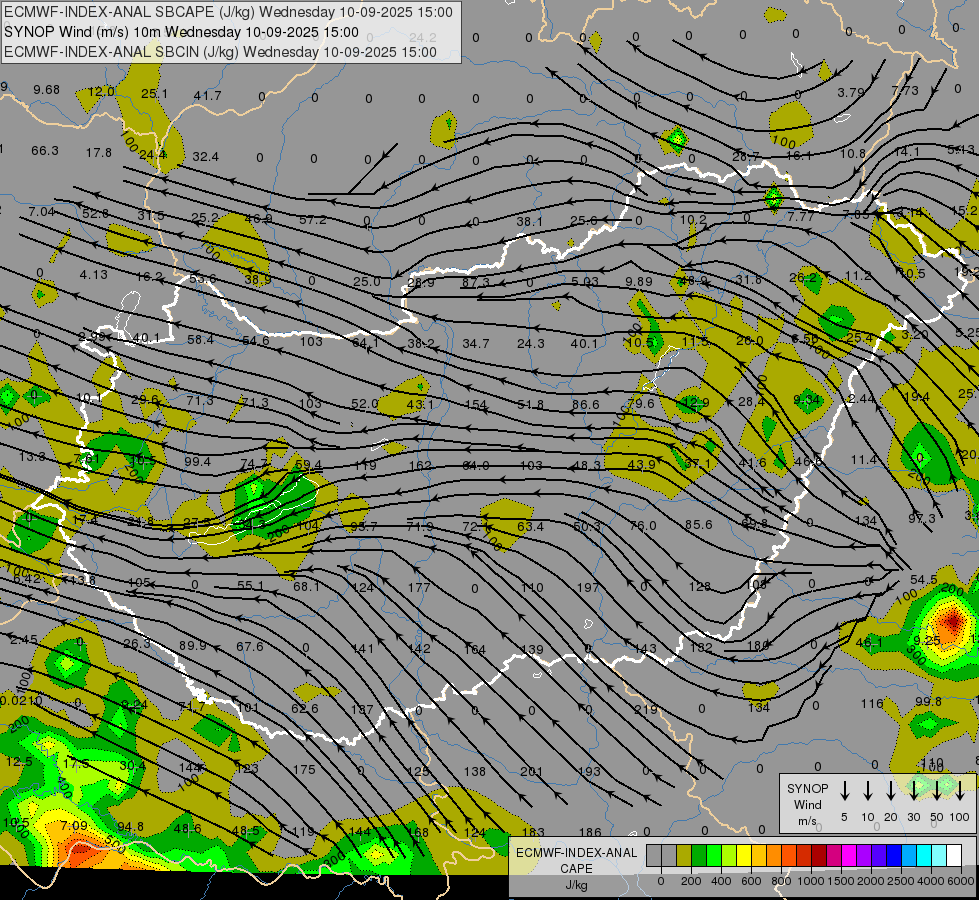Screen dimensions: 979x900
Task: Click the 800 tick label on CAPE scale
Action: (781, 881)
